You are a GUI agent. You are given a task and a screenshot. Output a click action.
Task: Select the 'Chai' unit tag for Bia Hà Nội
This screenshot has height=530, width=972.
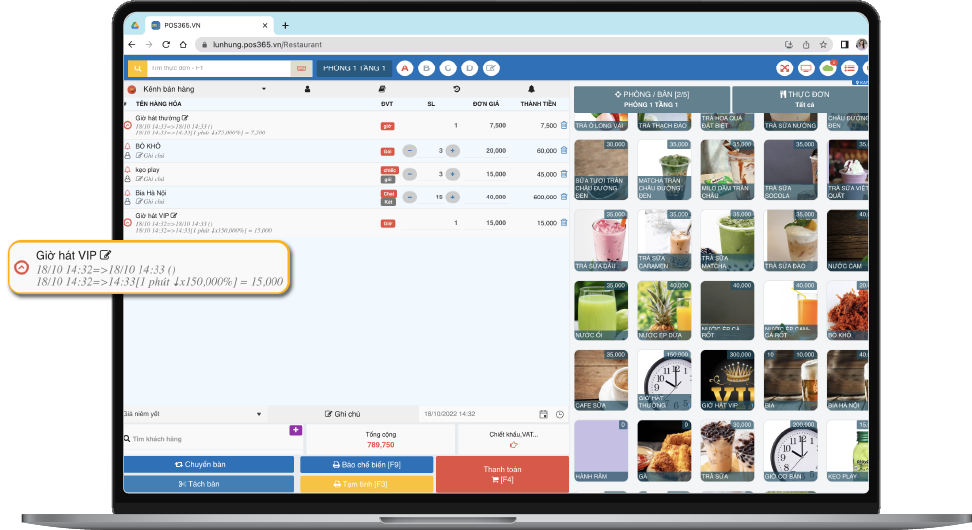[388, 194]
